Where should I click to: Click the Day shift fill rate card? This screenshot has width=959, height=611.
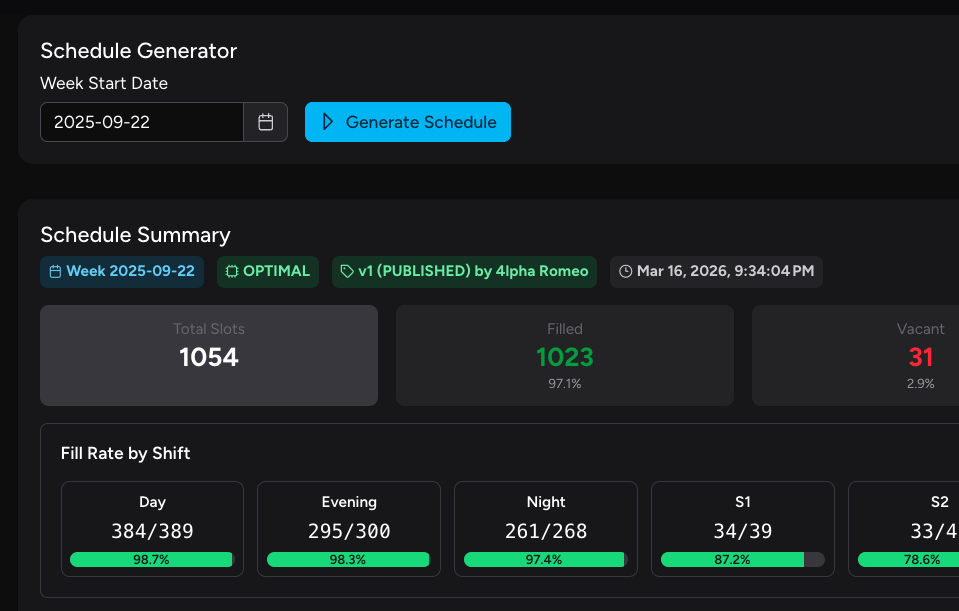coord(152,528)
